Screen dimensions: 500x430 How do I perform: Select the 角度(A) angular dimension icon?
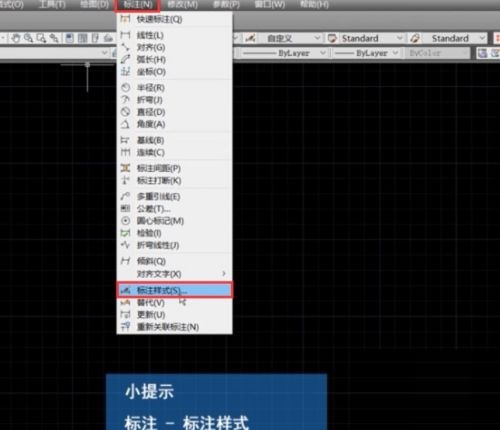(125, 124)
